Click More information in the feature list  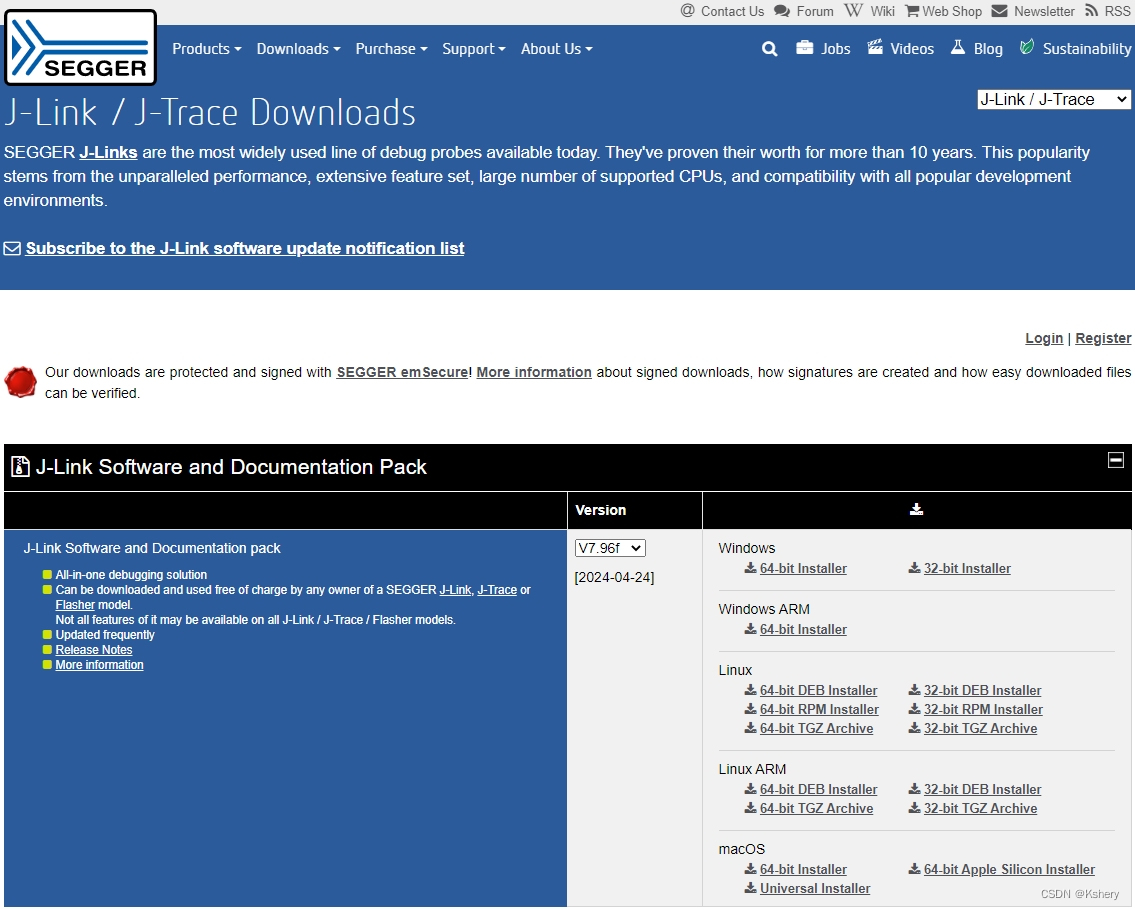click(99, 665)
